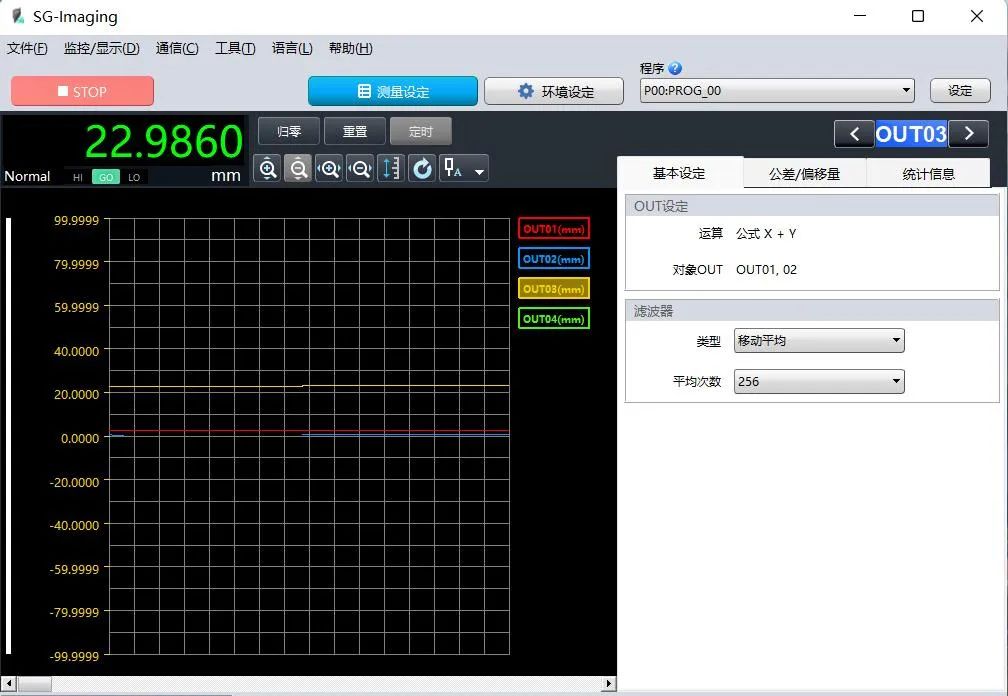Click the vertical zoom in icon
This screenshot has width=1008, height=696.
coord(268,169)
